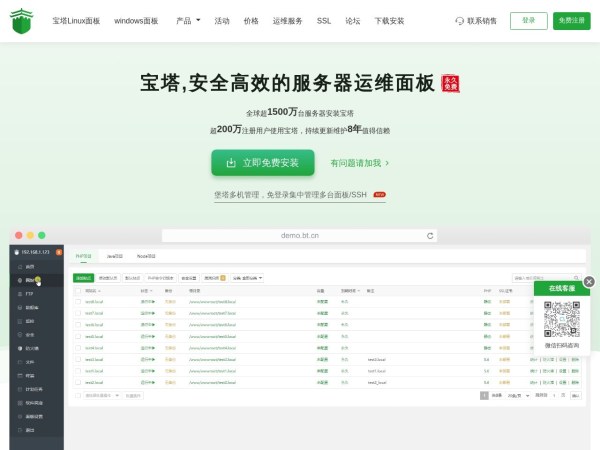Click the BT Panel green shield logo

click(x=21, y=20)
